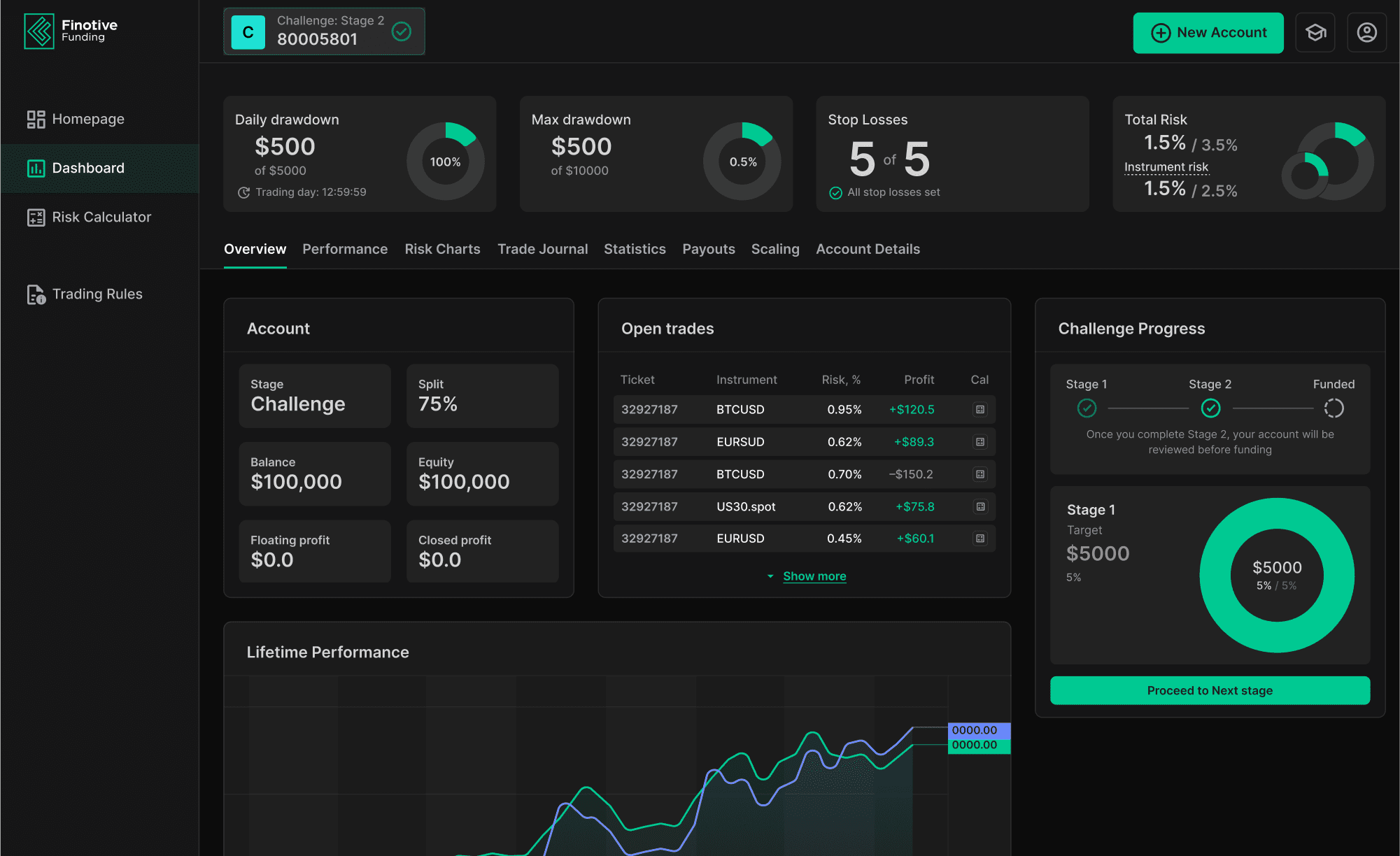The image size is (1400, 856).
Task: Click the Stage 1 target progress ring
Action: pos(1276,576)
